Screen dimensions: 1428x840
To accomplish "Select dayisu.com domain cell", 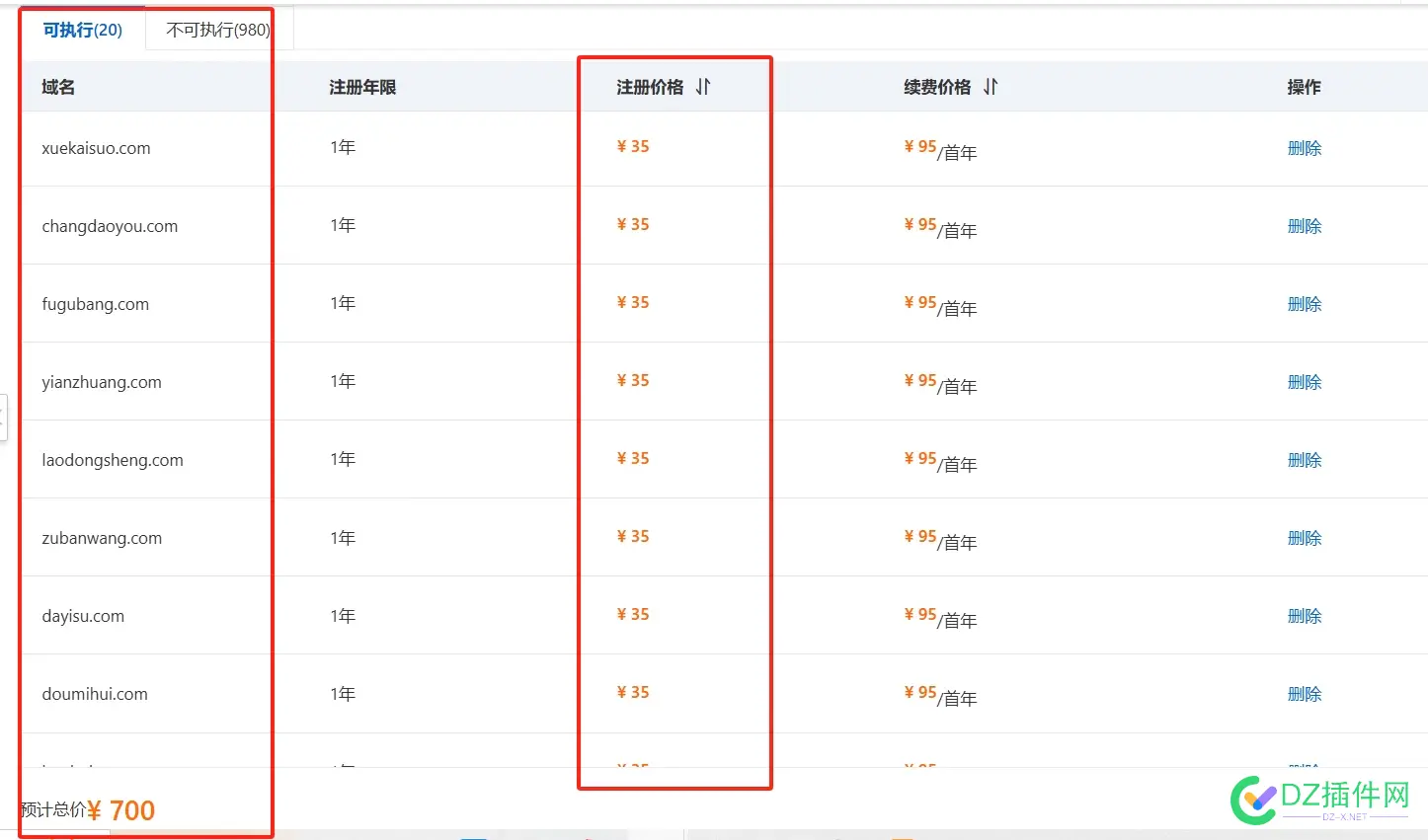I will (x=83, y=616).
